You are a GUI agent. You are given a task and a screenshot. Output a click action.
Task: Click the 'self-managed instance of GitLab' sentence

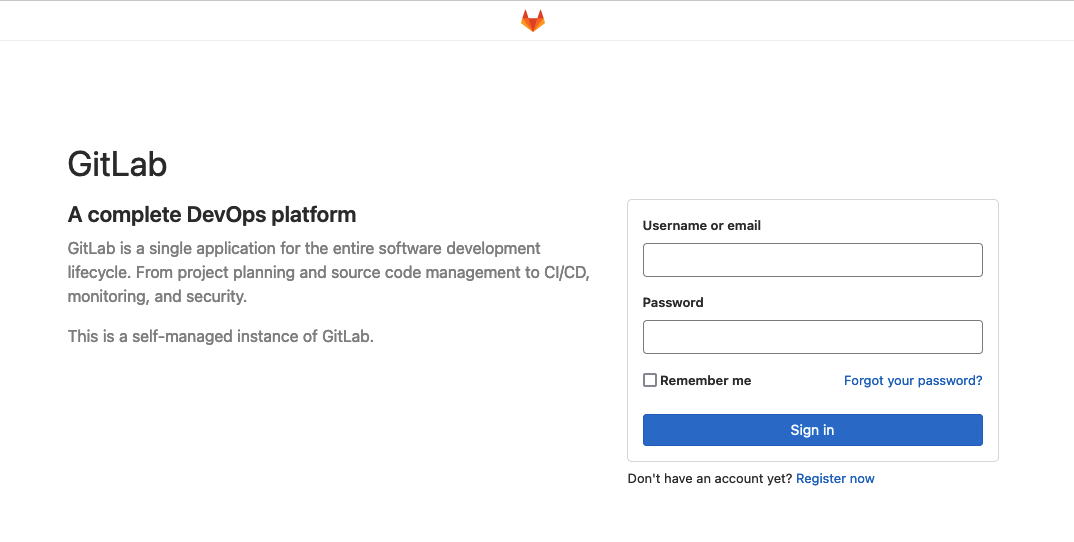221,336
